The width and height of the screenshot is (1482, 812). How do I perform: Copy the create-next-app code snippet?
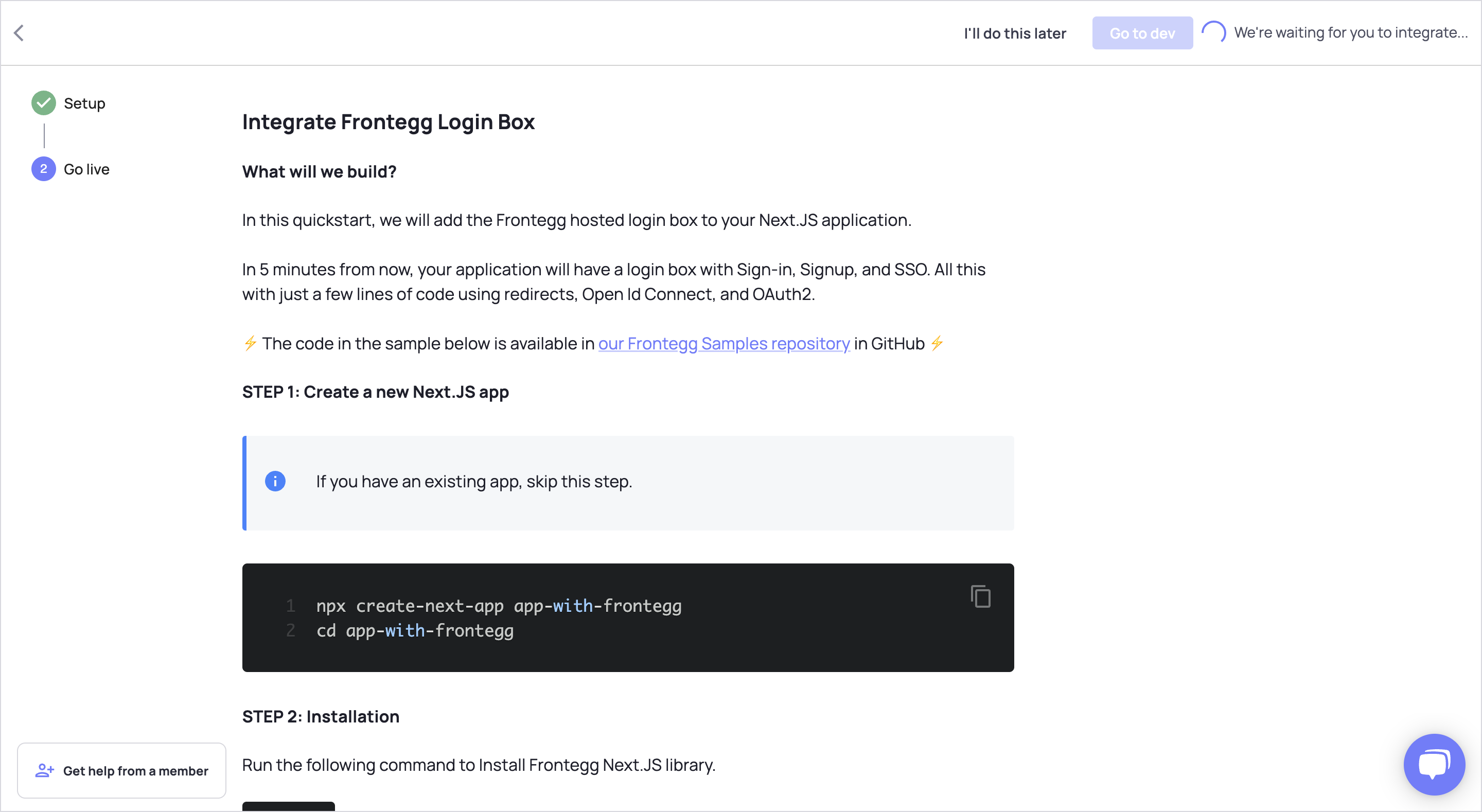tap(980, 596)
